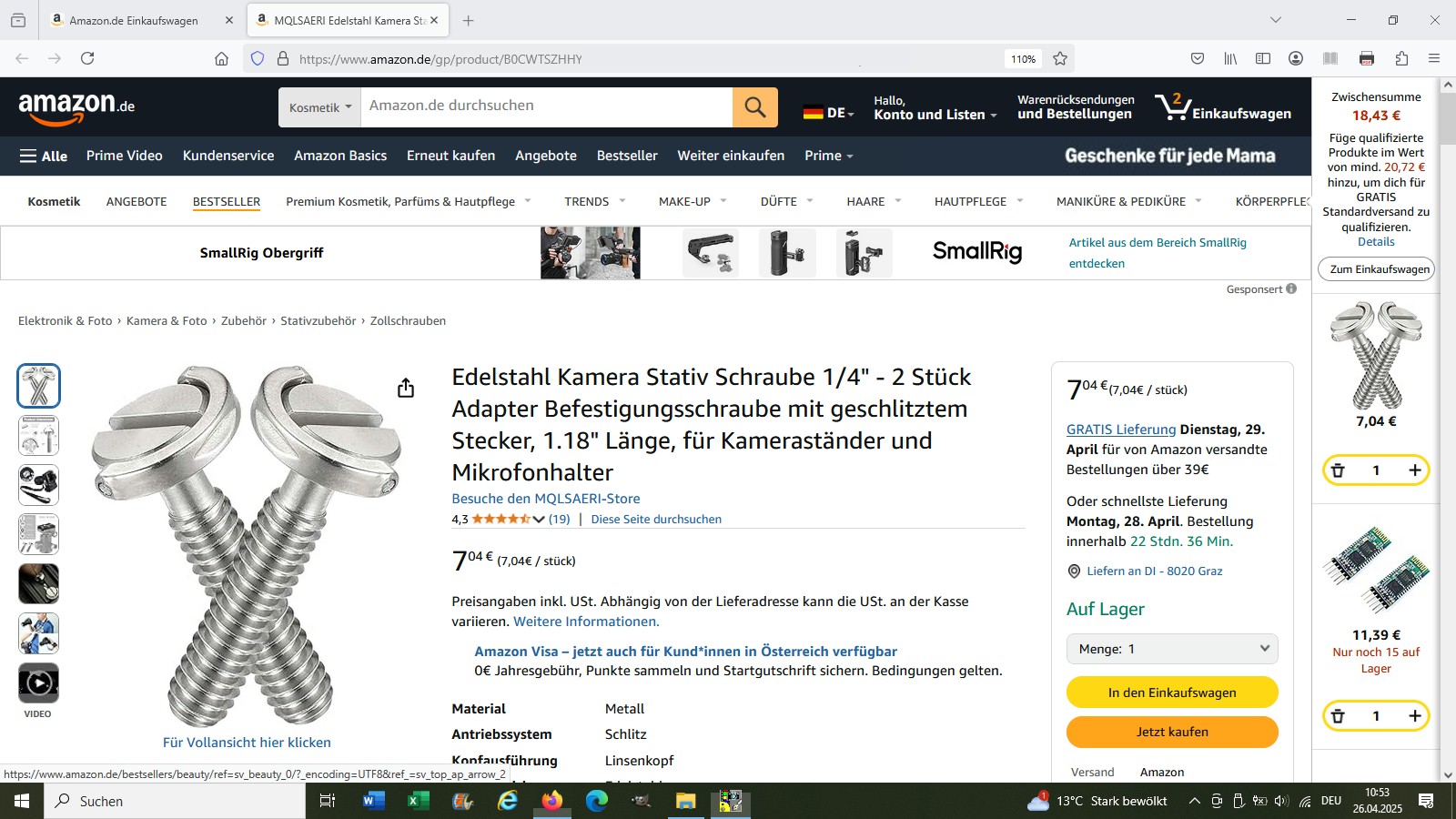Expand the Menge quantity dropdown
This screenshot has width=1456, height=819.
coord(1172,649)
